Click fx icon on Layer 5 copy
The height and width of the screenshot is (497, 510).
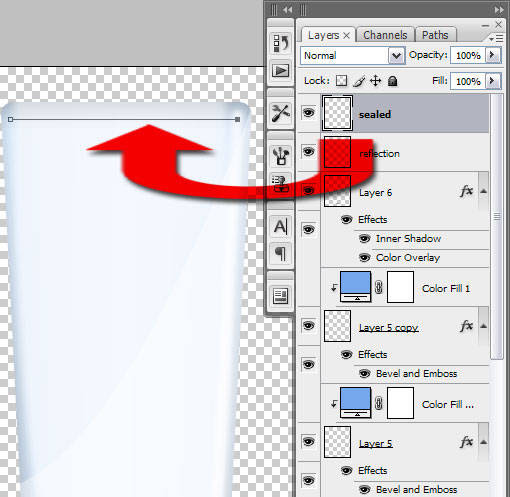[466, 326]
